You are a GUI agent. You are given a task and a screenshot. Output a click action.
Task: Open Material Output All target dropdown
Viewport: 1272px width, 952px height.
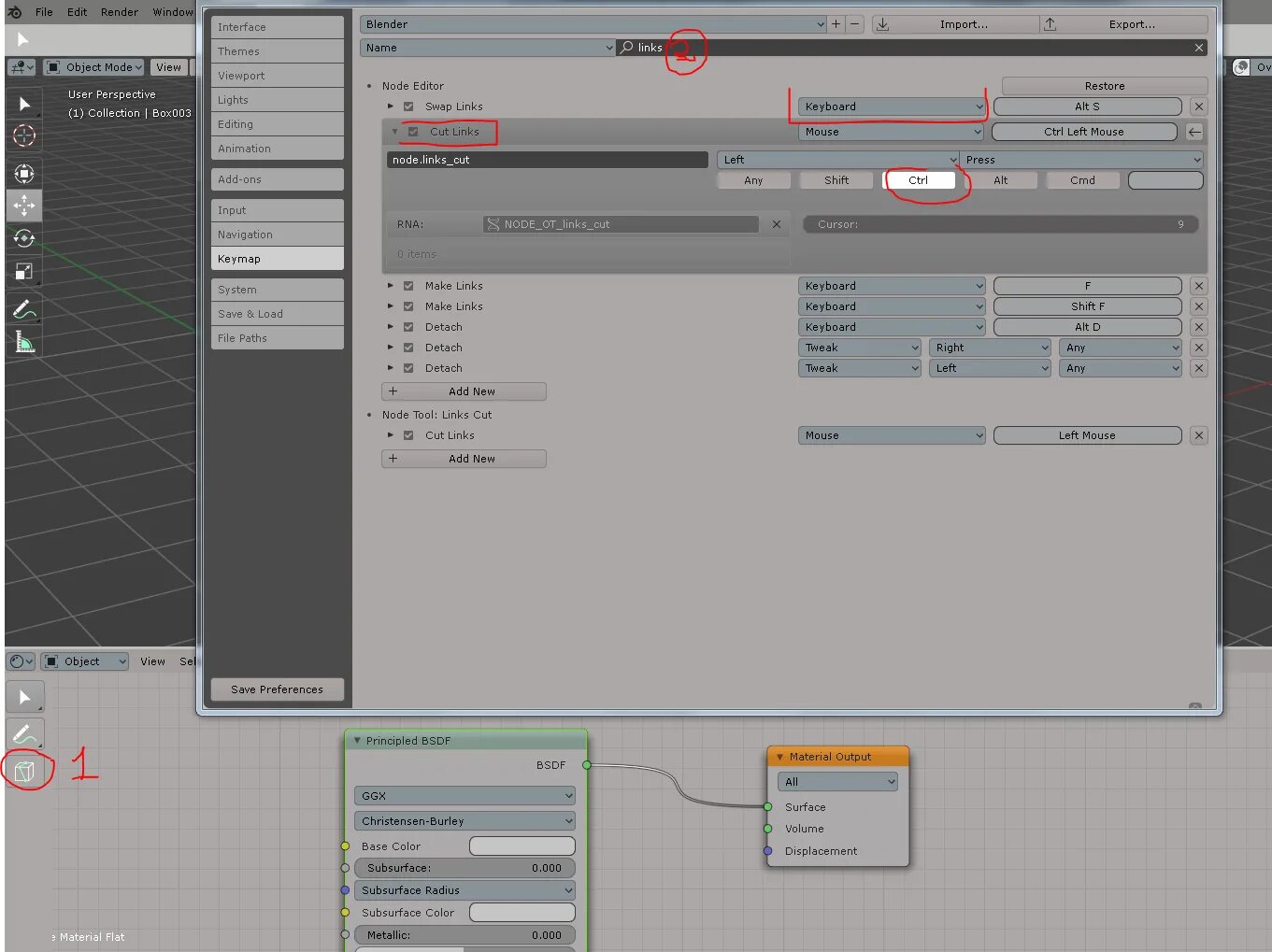(837, 782)
